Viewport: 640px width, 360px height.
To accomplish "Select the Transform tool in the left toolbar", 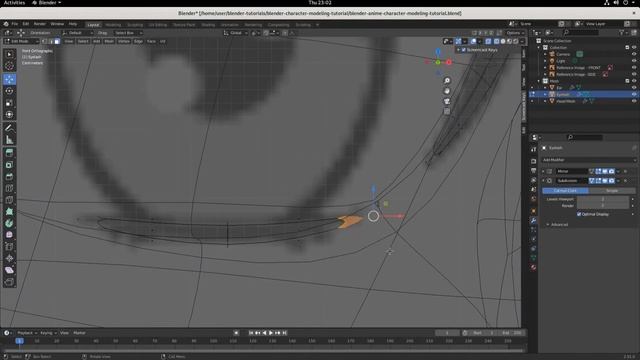I will 9,115.
